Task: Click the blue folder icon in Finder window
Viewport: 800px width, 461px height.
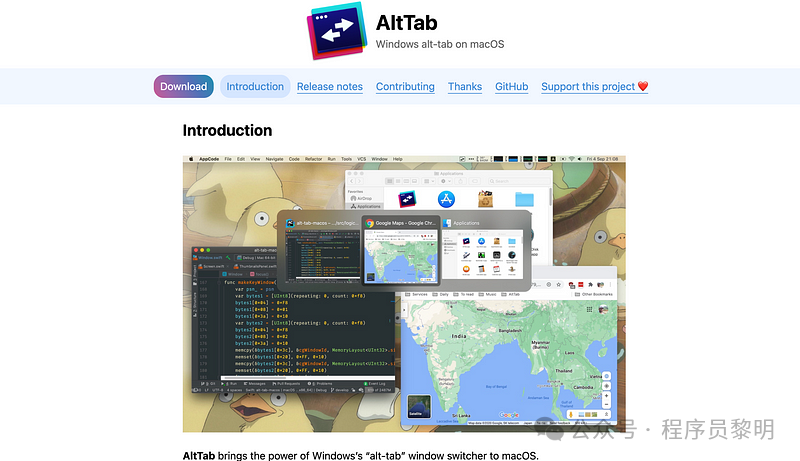Action: click(524, 199)
